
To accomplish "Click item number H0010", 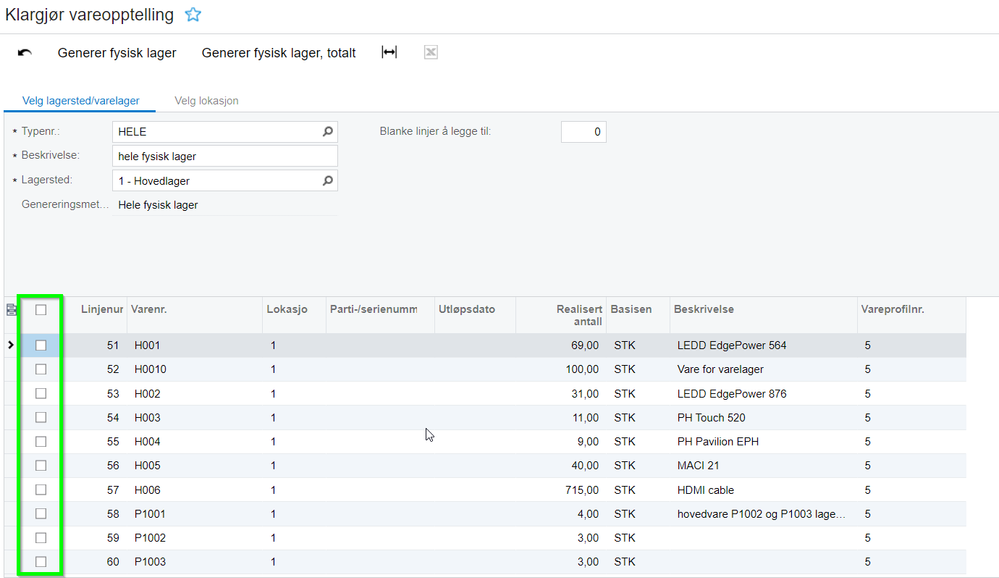I will pyautogui.click(x=150, y=369).
